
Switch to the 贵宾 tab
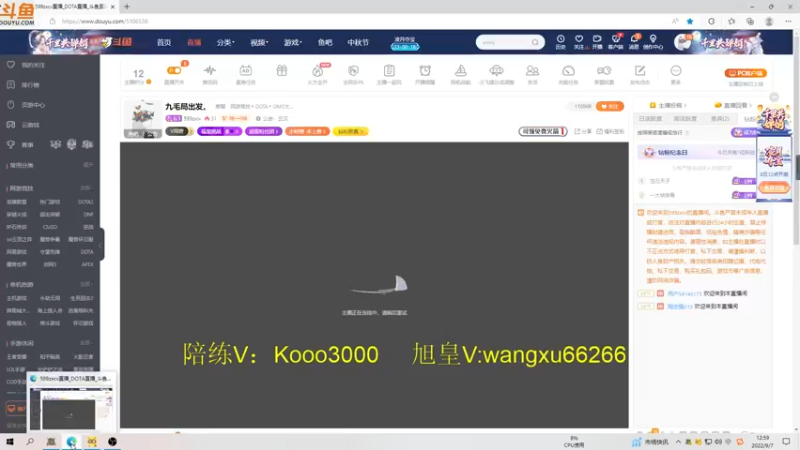(720, 118)
